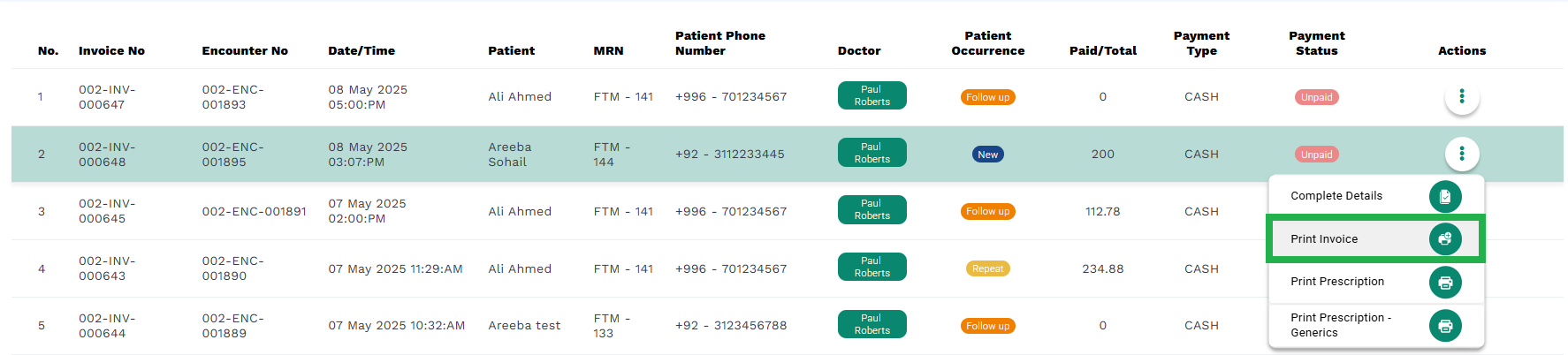
Task: Click three-dot actions button for Areeba Sohail row
Action: coord(1461,154)
